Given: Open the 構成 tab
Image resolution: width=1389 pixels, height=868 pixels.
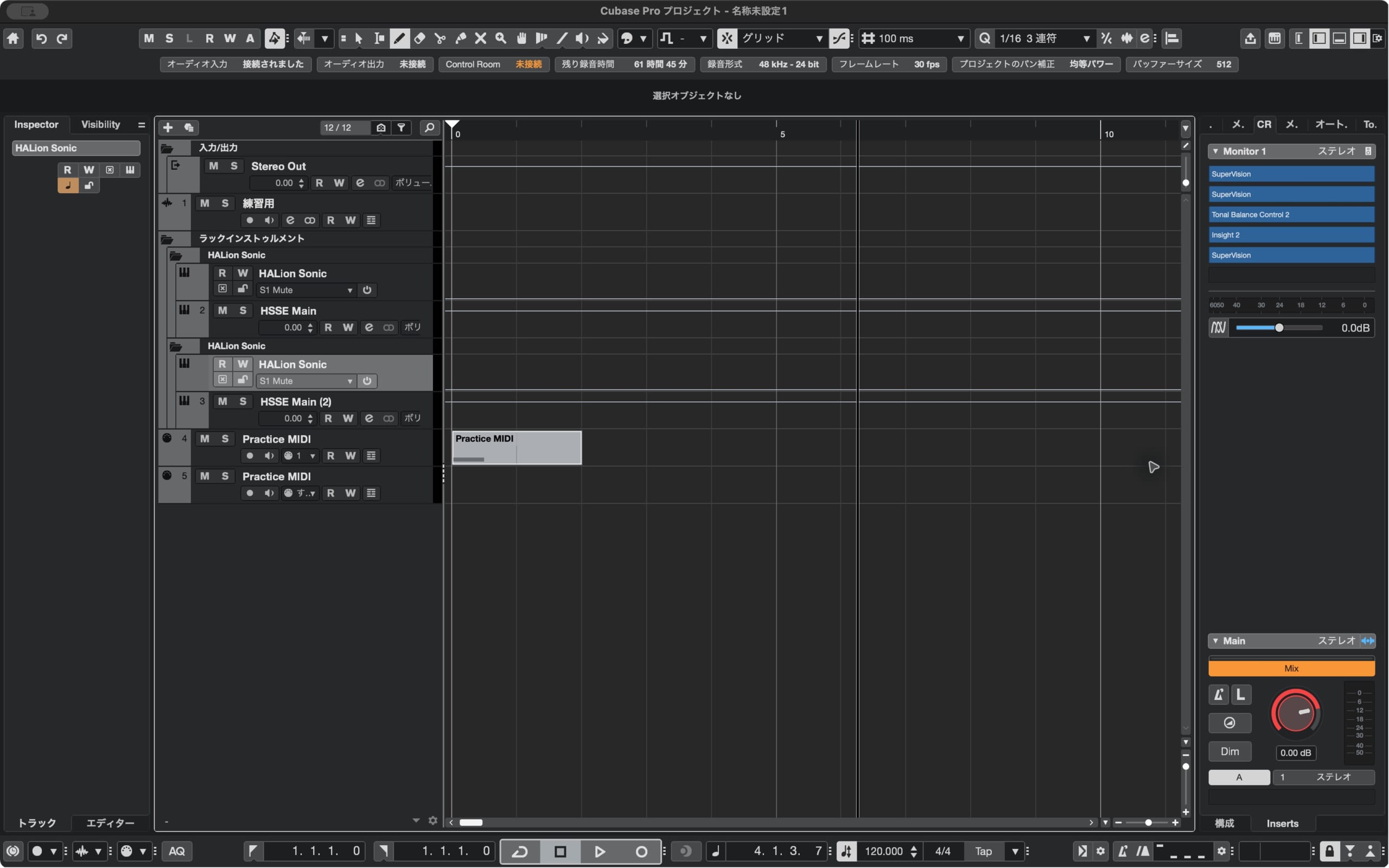Looking at the screenshot, I should pyautogui.click(x=1224, y=824).
